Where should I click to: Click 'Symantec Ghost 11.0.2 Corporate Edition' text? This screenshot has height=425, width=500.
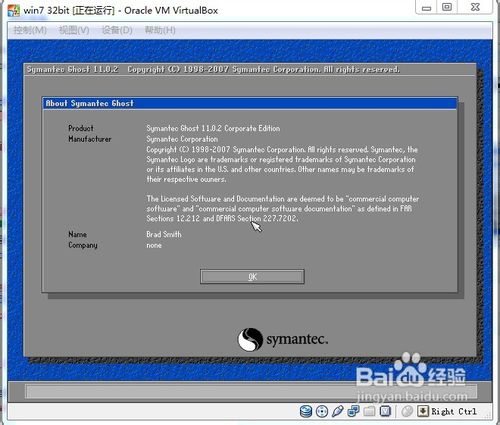(213, 128)
